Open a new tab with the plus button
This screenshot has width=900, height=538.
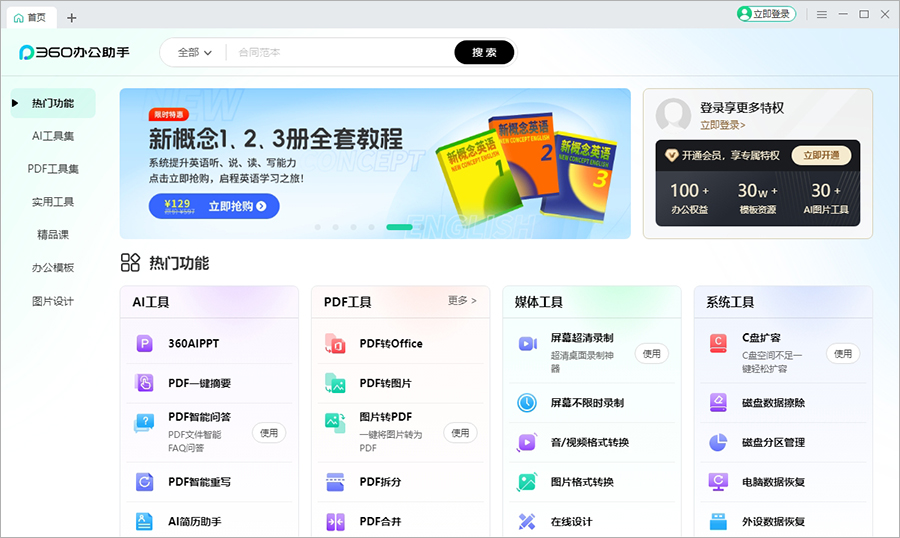pyautogui.click(x=71, y=17)
